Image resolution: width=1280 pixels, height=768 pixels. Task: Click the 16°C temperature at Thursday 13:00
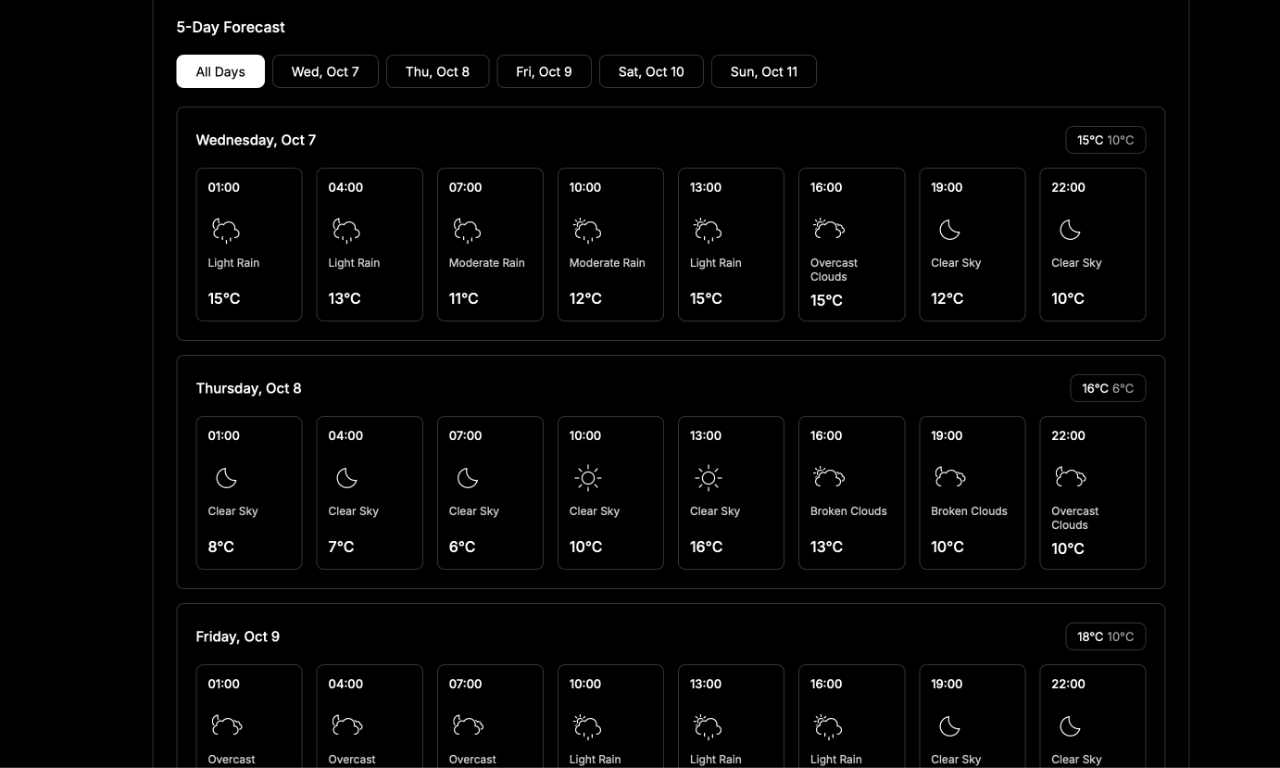click(706, 547)
